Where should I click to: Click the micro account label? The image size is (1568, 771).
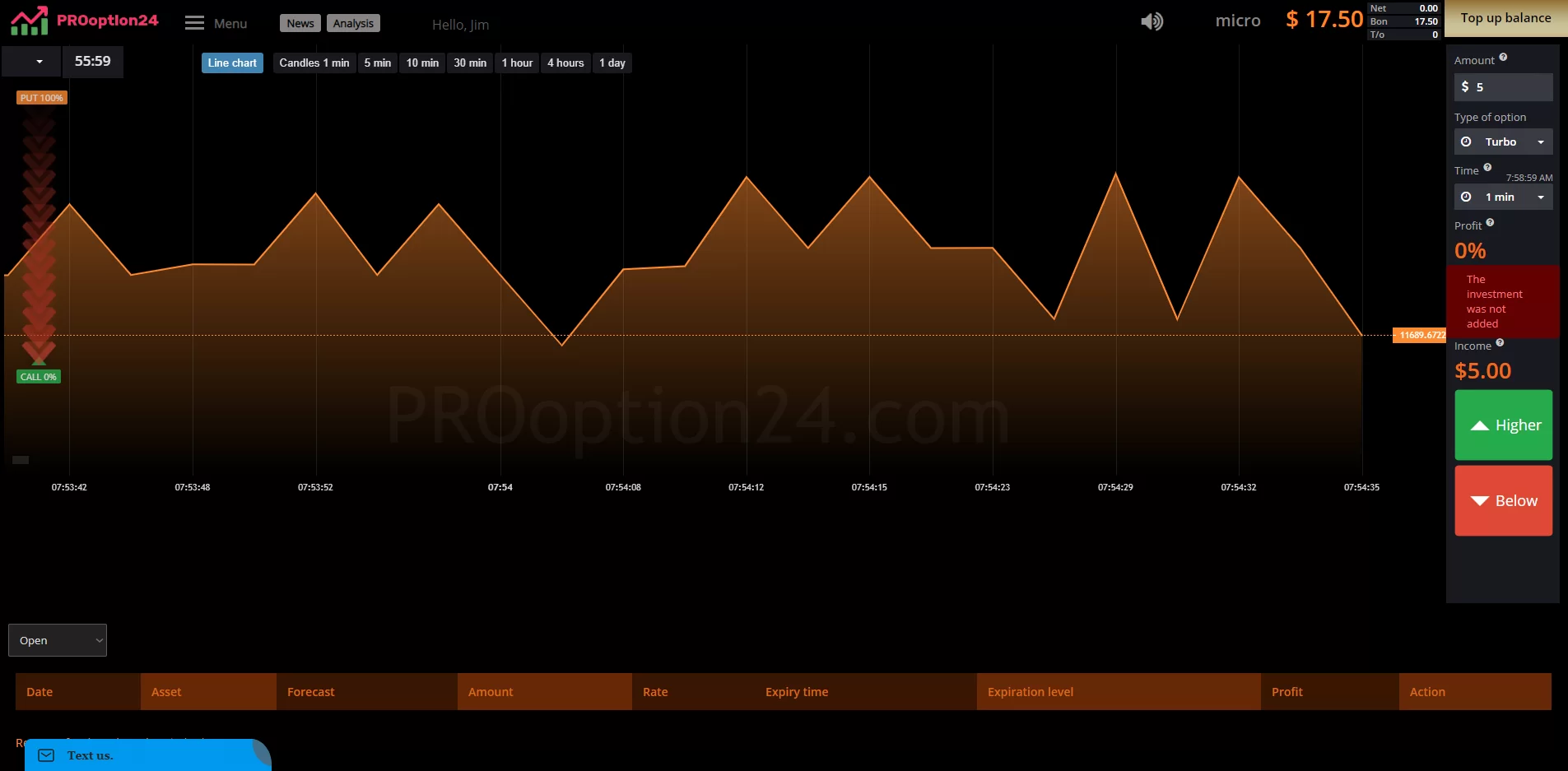1238,21
